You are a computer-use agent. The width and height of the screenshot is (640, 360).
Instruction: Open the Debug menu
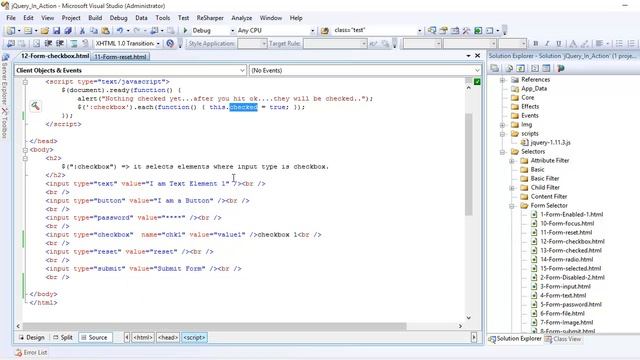118,18
